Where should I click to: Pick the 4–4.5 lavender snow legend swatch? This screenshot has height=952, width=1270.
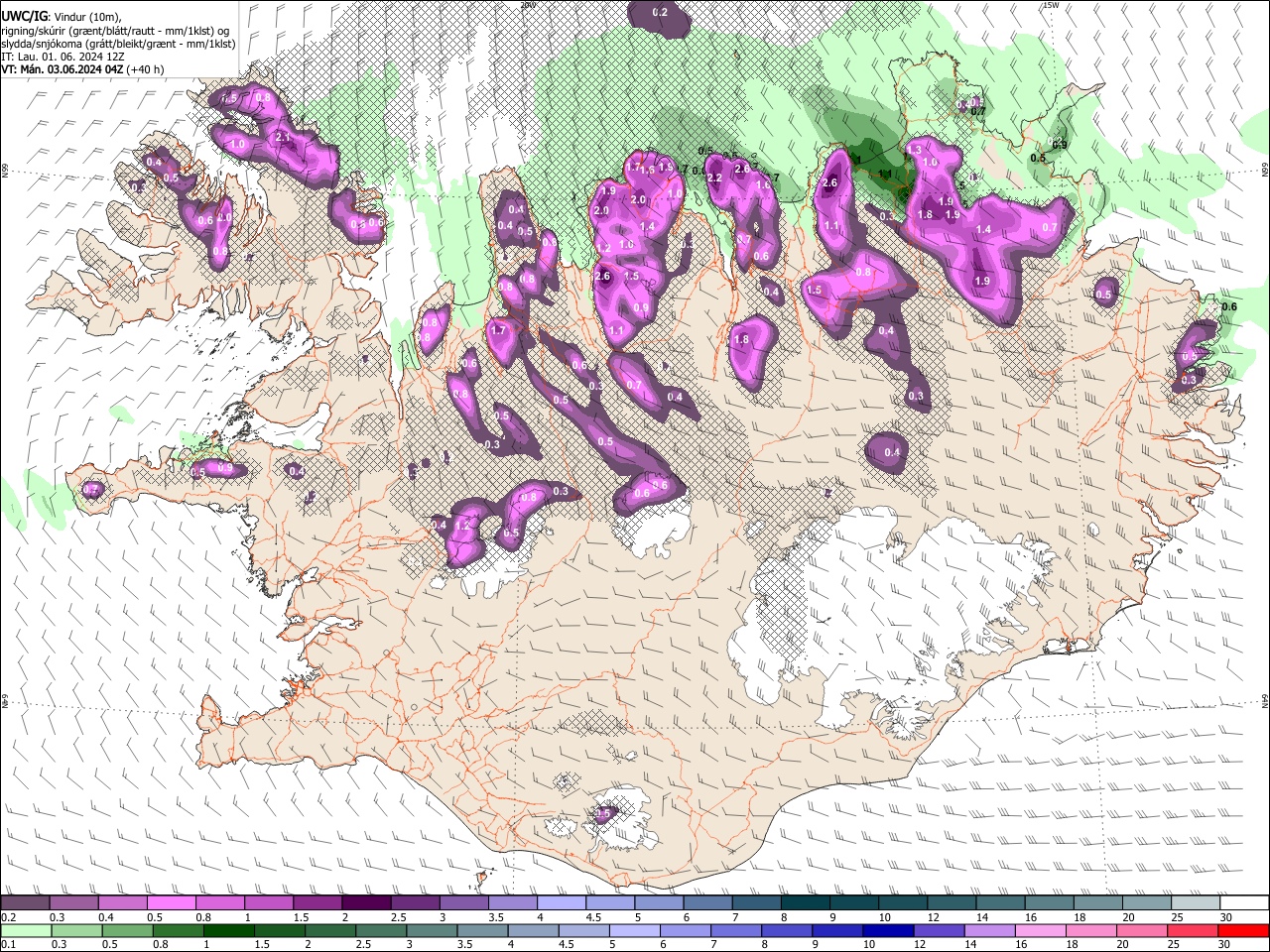pos(562,903)
